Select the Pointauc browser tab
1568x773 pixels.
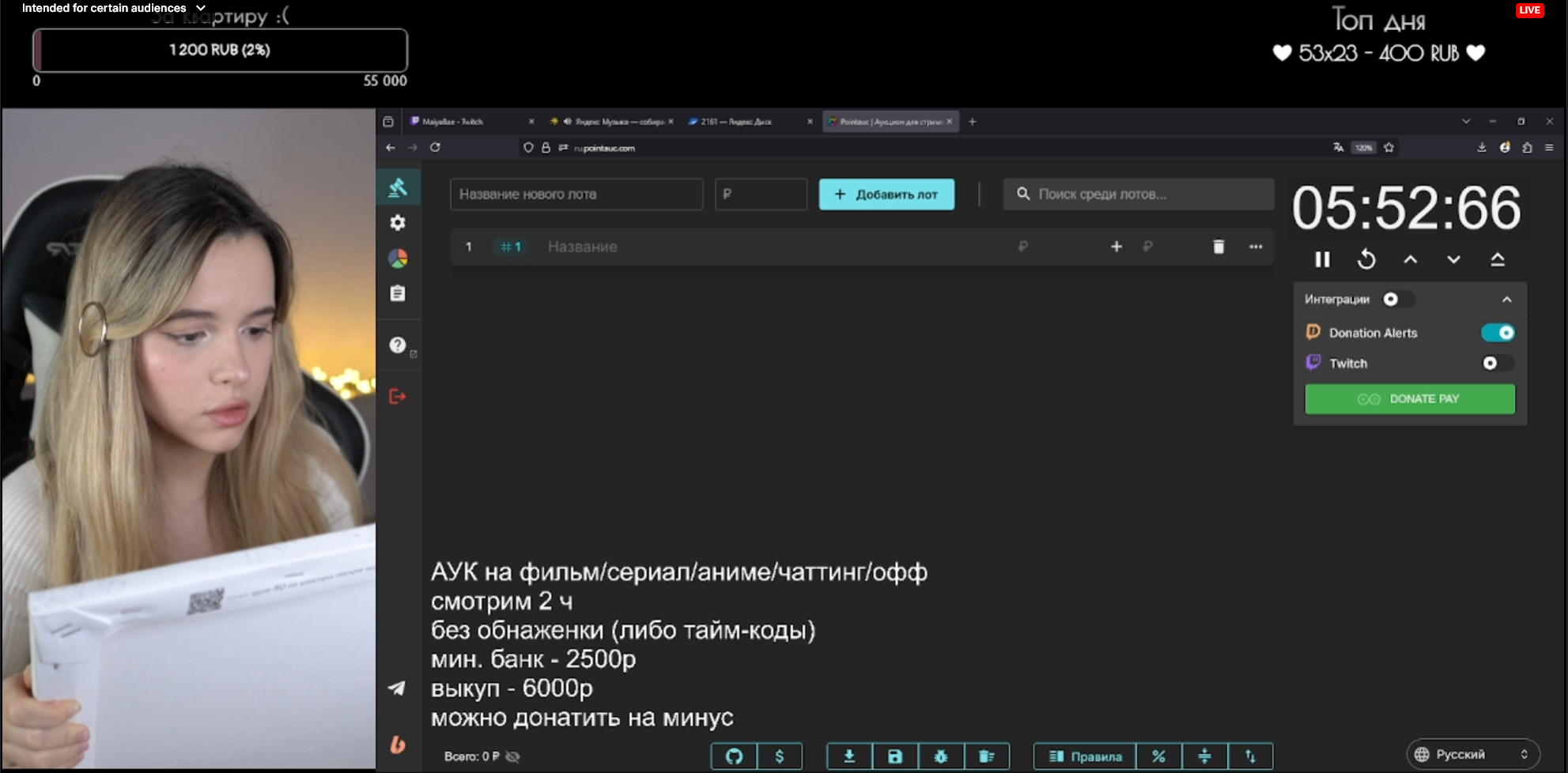coord(890,122)
